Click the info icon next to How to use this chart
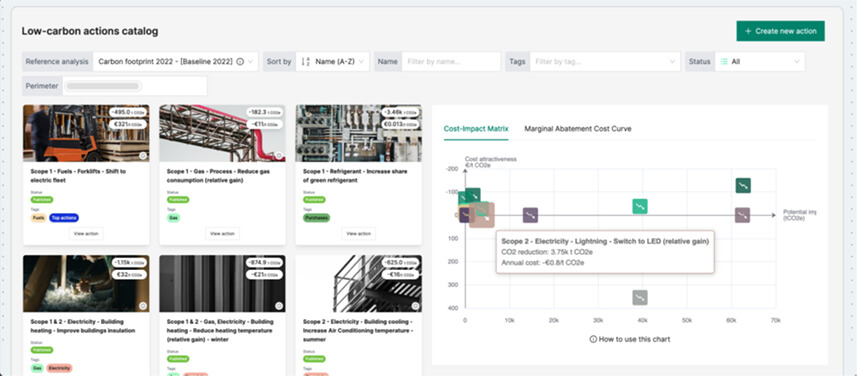 [593, 339]
